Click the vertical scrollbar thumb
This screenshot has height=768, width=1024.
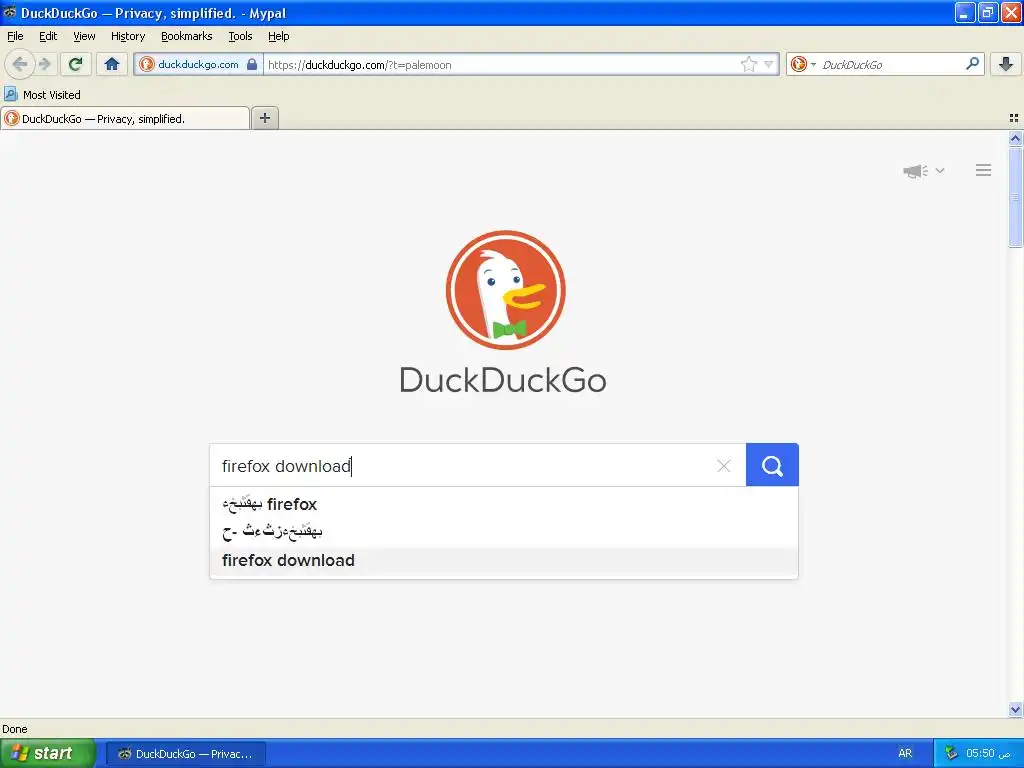[x=1015, y=197]
